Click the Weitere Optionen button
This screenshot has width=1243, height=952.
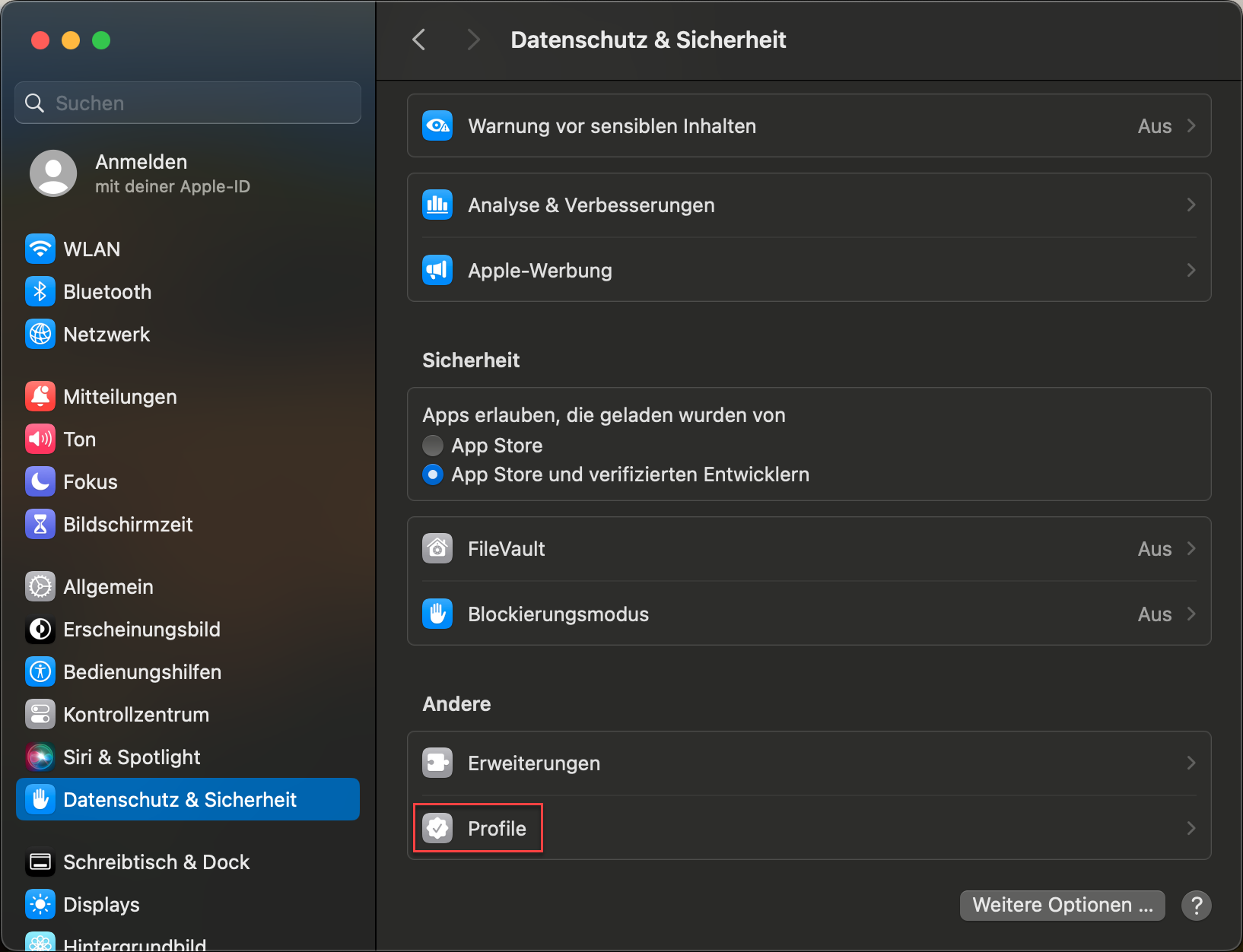tap(1062, 905)
